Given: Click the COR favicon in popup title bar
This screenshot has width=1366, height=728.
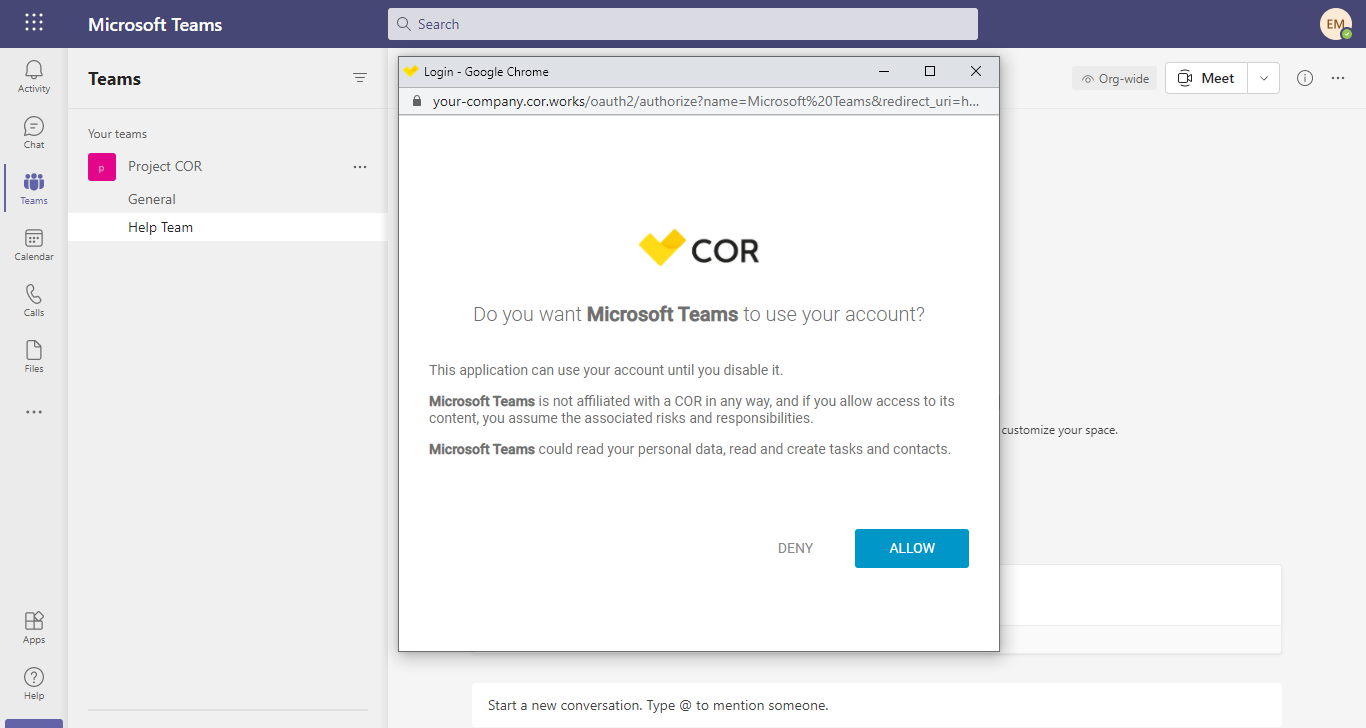Looking at the screenshot, I should pos(410,71).
